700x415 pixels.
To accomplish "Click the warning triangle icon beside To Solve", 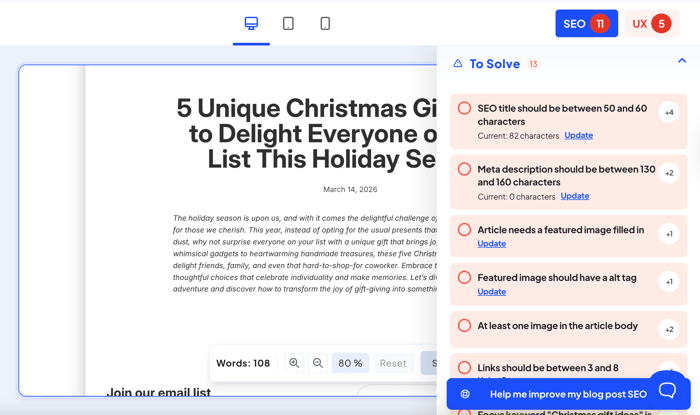I will pyautogui.click(x=458, y=63).
